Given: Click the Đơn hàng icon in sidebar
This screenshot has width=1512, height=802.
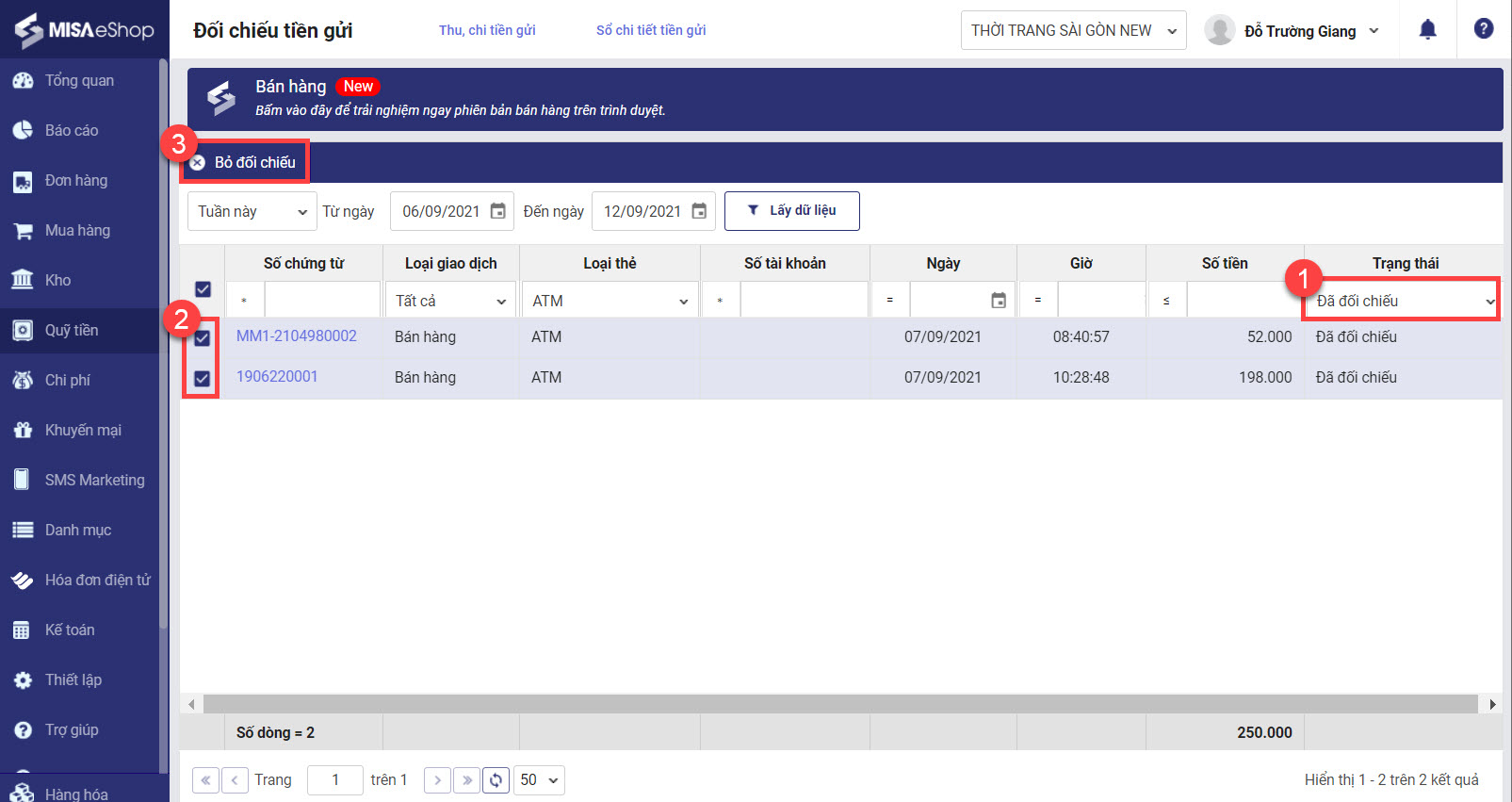Looking at the screenshot, I should click(23, 181).
